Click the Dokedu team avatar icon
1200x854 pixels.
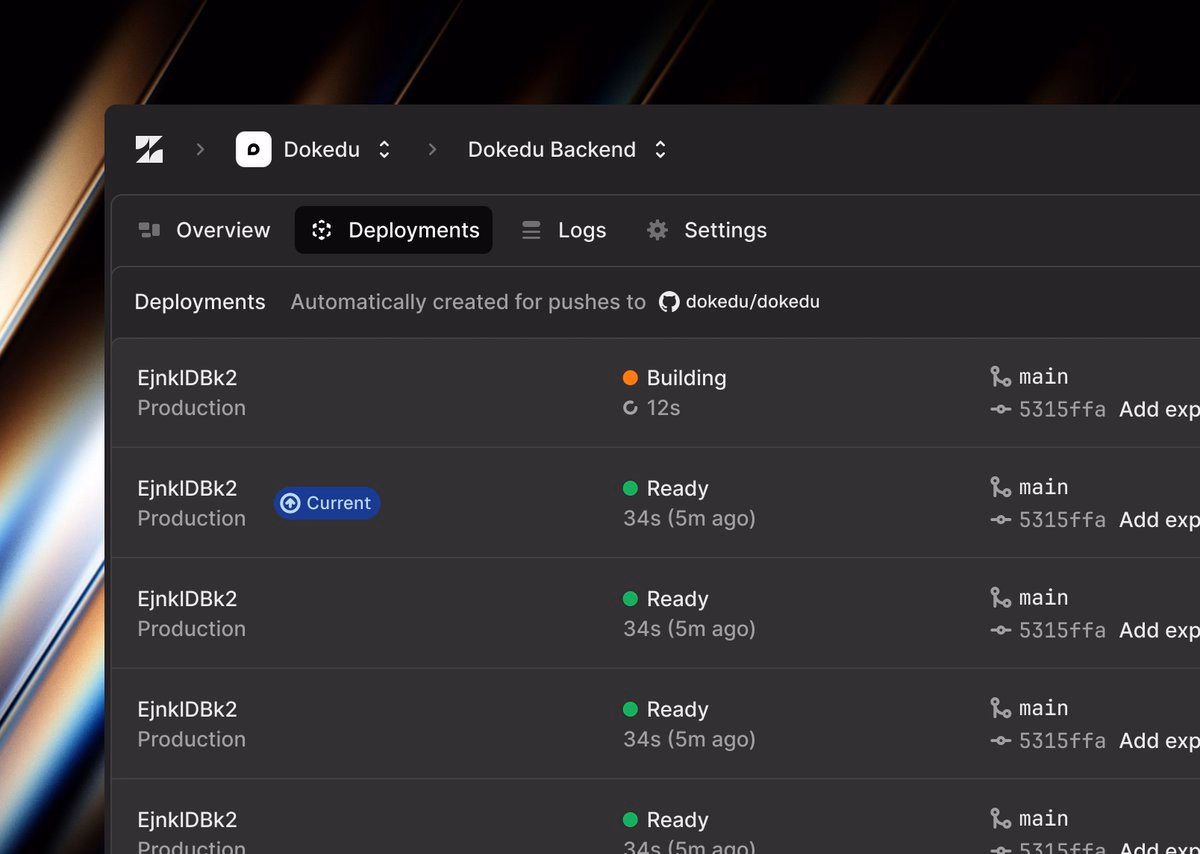253,149
